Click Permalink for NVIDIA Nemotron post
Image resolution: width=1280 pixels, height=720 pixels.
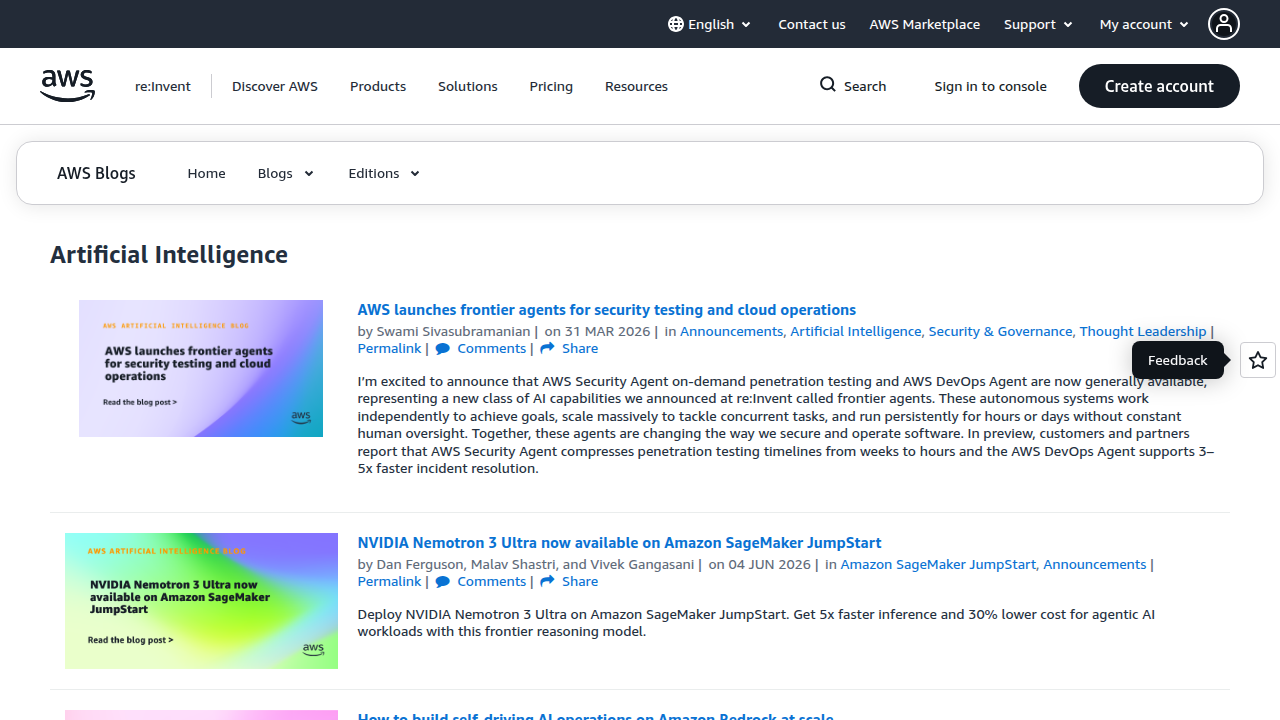point(390,582)
